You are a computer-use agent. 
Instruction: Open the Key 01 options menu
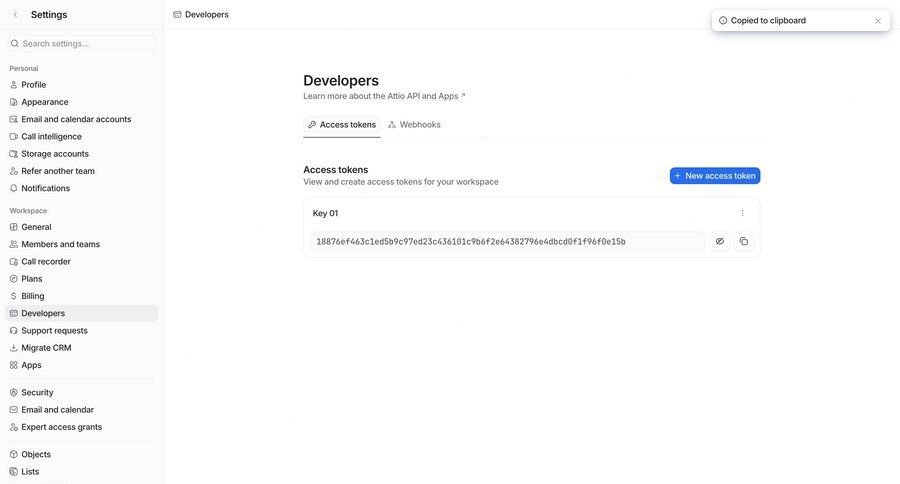tap(742, 213)
